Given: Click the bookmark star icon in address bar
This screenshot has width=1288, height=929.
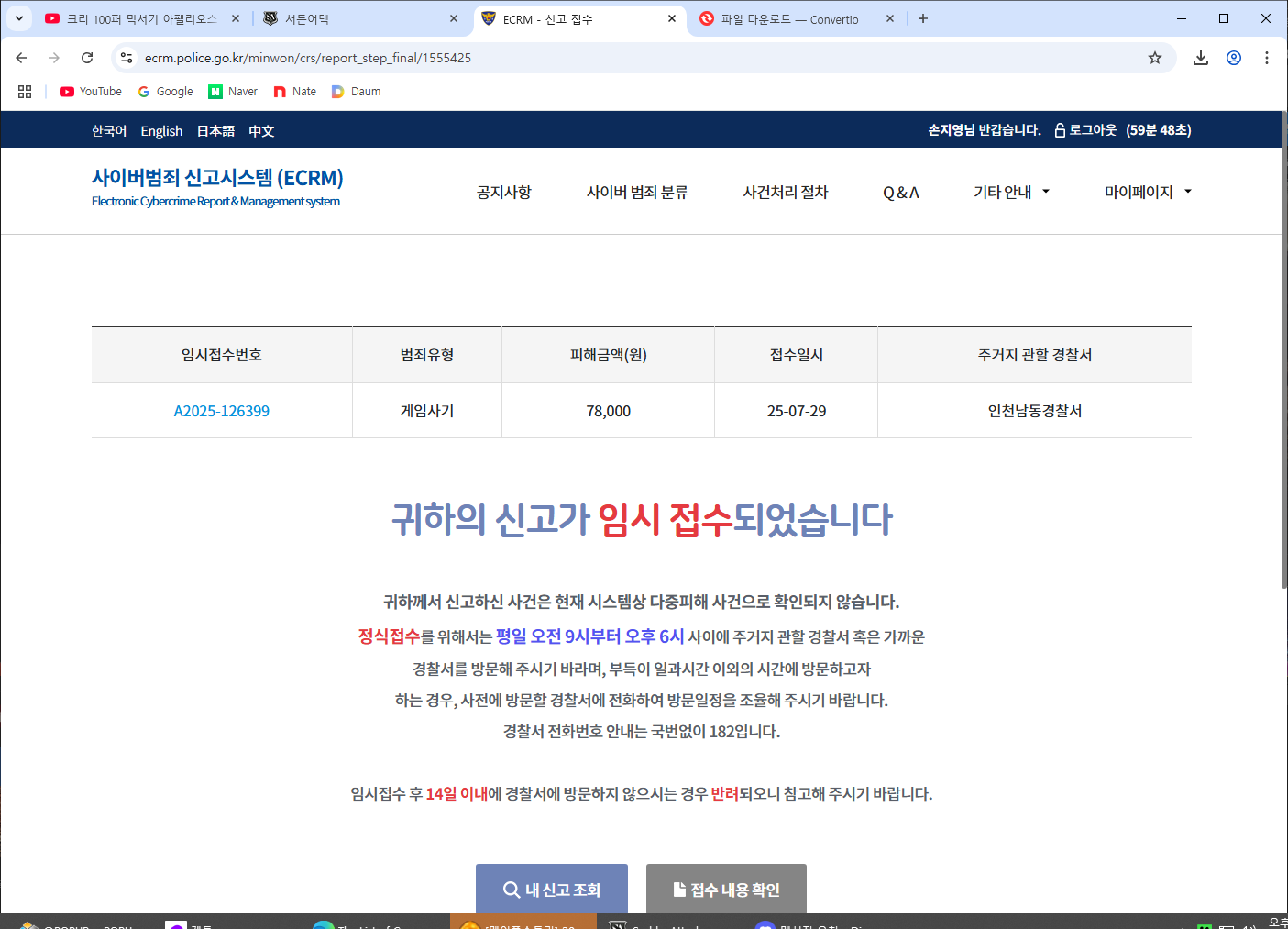Looking at the screenshot, I should (1155, 58).
